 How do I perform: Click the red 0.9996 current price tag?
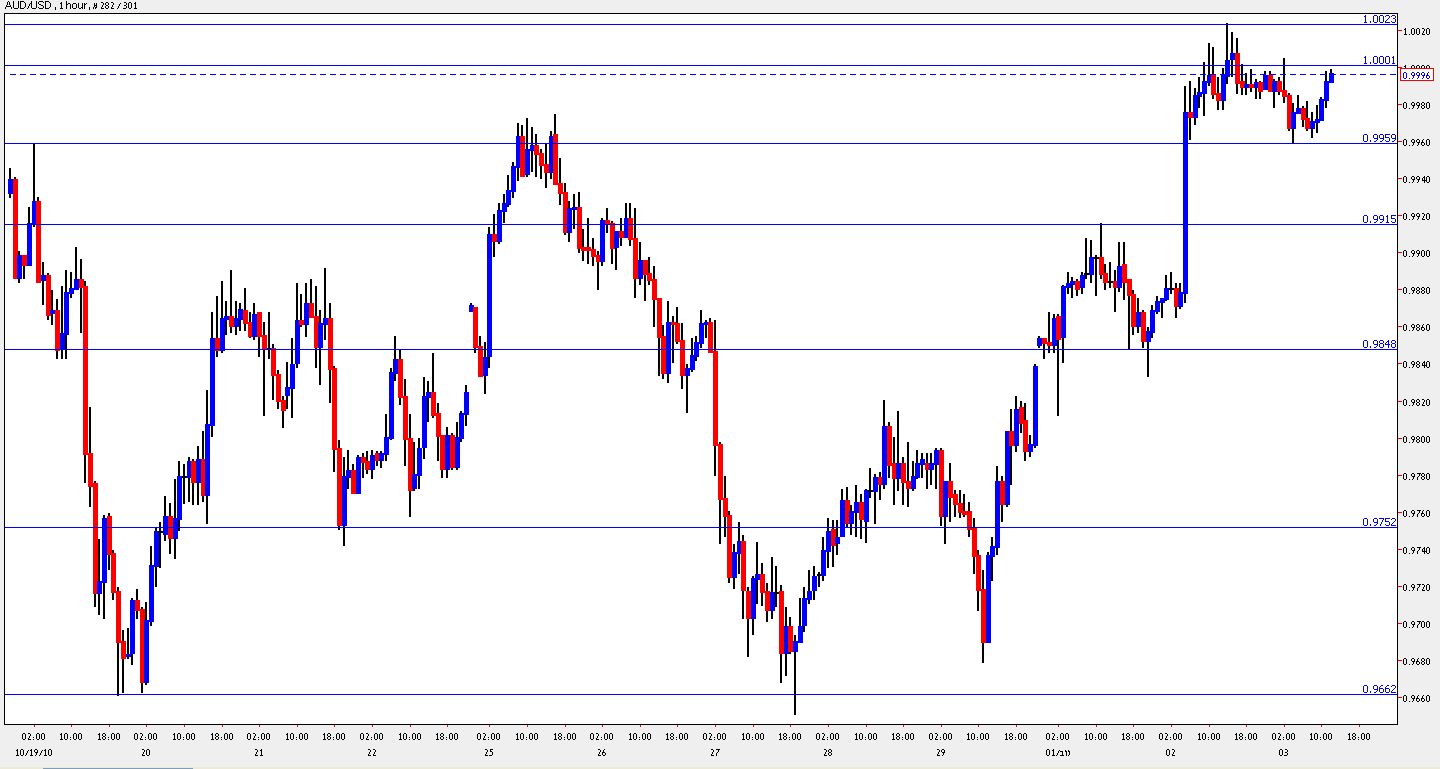(1417, 73)
